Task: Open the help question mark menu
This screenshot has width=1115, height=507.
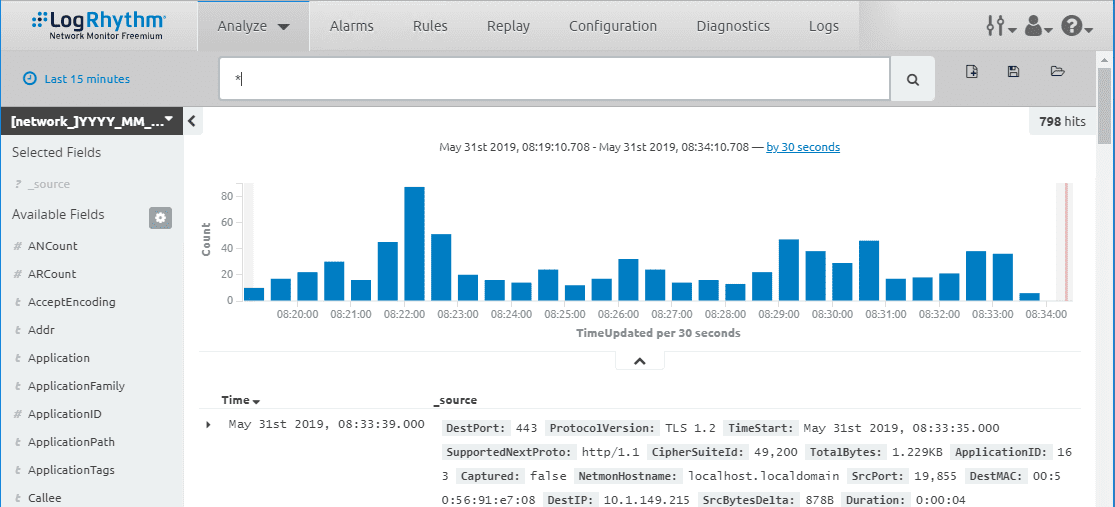Action: (1077, 27)
